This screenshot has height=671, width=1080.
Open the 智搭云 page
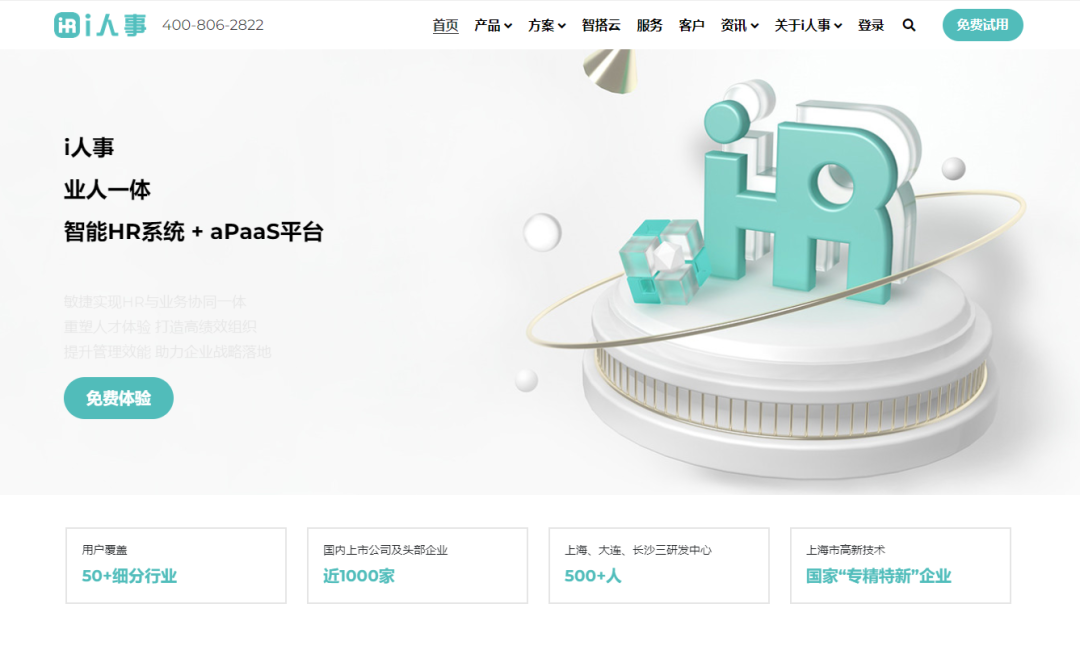point(601,25)
